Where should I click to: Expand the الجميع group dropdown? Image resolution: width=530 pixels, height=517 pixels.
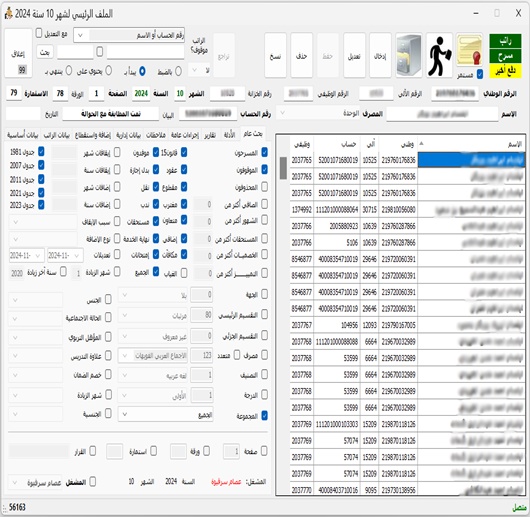pyautogui.click(x=166, y=414)
